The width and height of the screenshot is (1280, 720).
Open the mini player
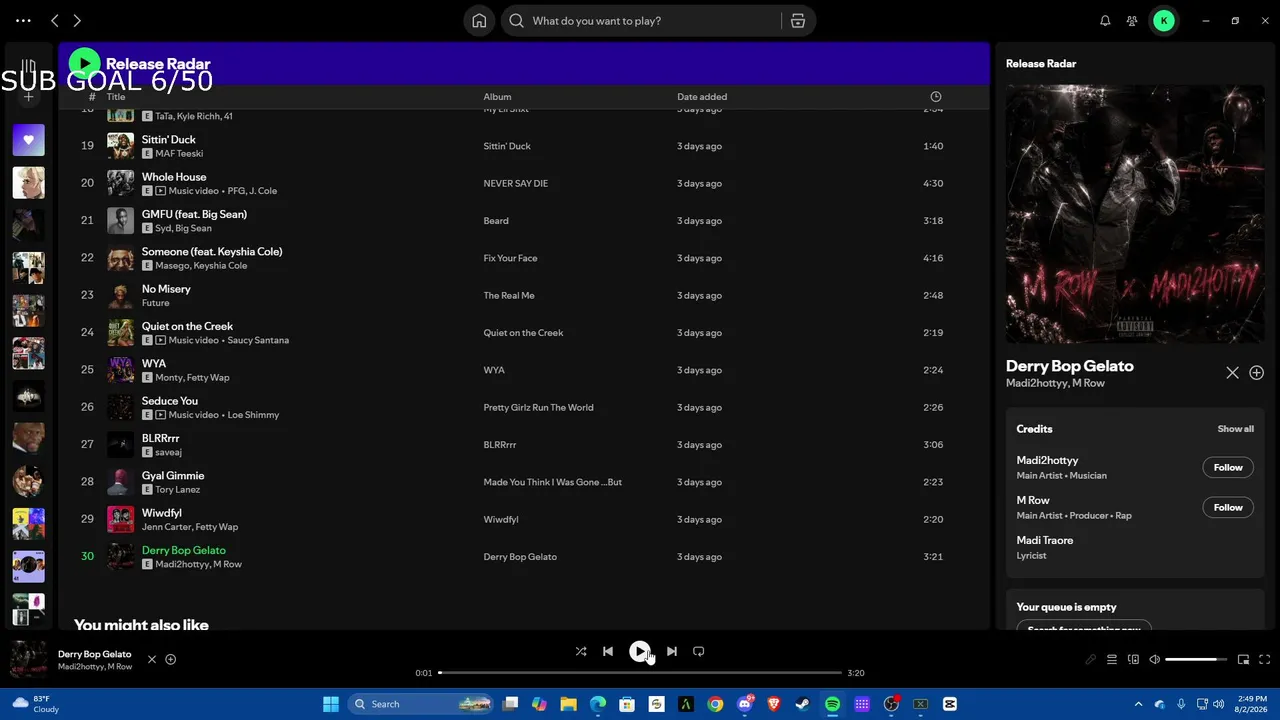1243,660
